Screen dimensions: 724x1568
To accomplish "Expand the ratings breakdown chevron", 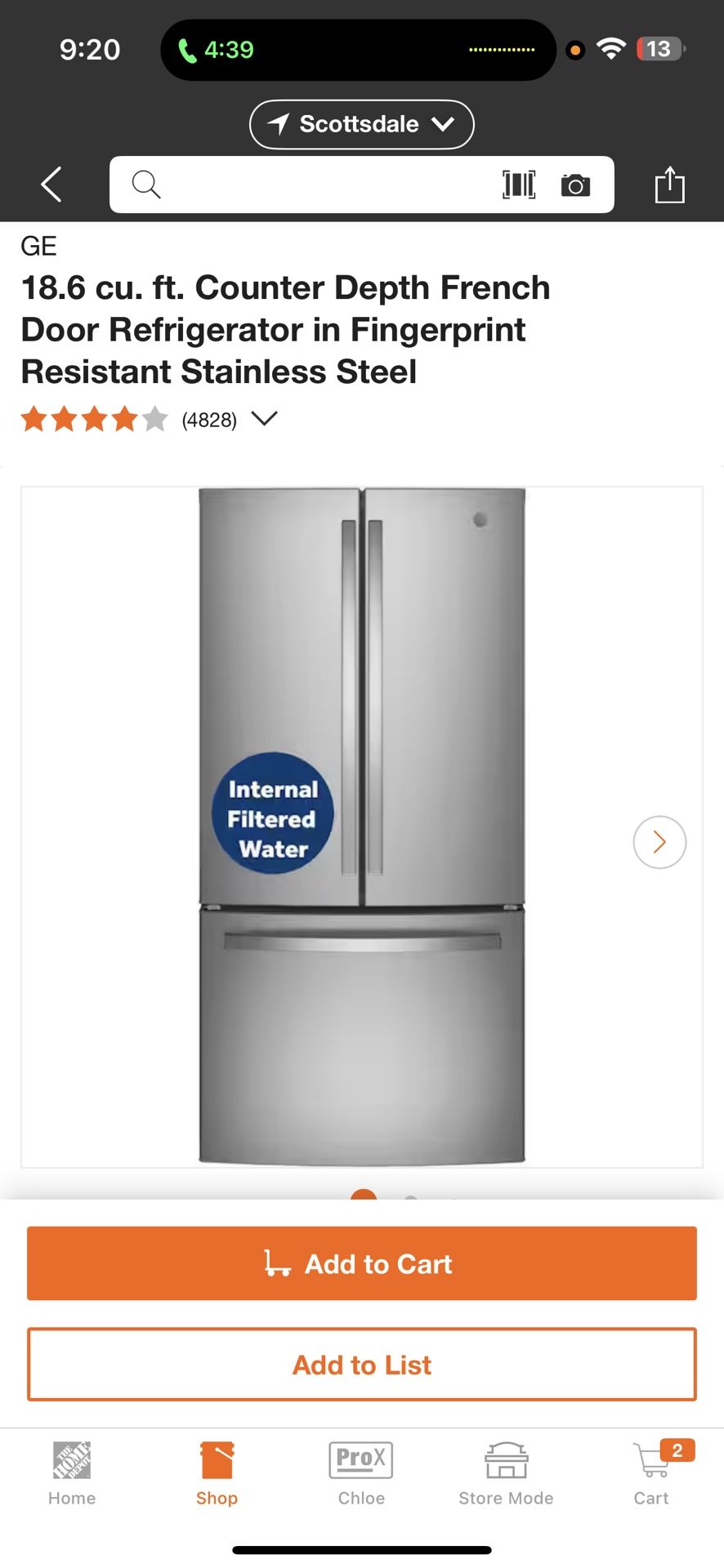I will coord(264,419).
